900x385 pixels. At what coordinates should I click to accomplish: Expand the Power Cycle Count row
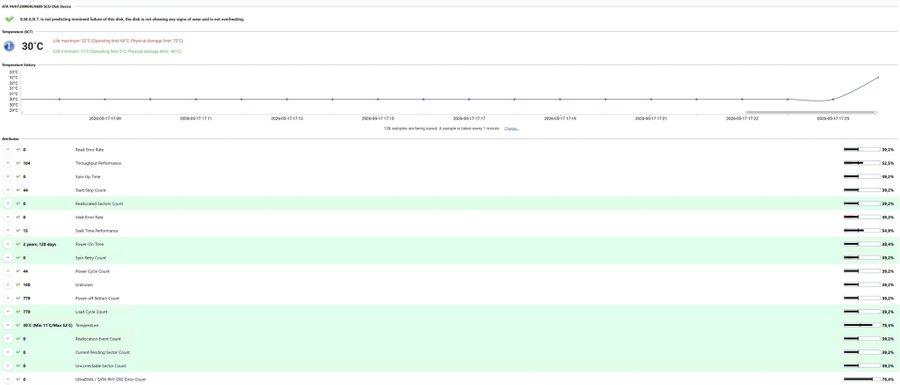pyautogui.click(x=7, y=271)
